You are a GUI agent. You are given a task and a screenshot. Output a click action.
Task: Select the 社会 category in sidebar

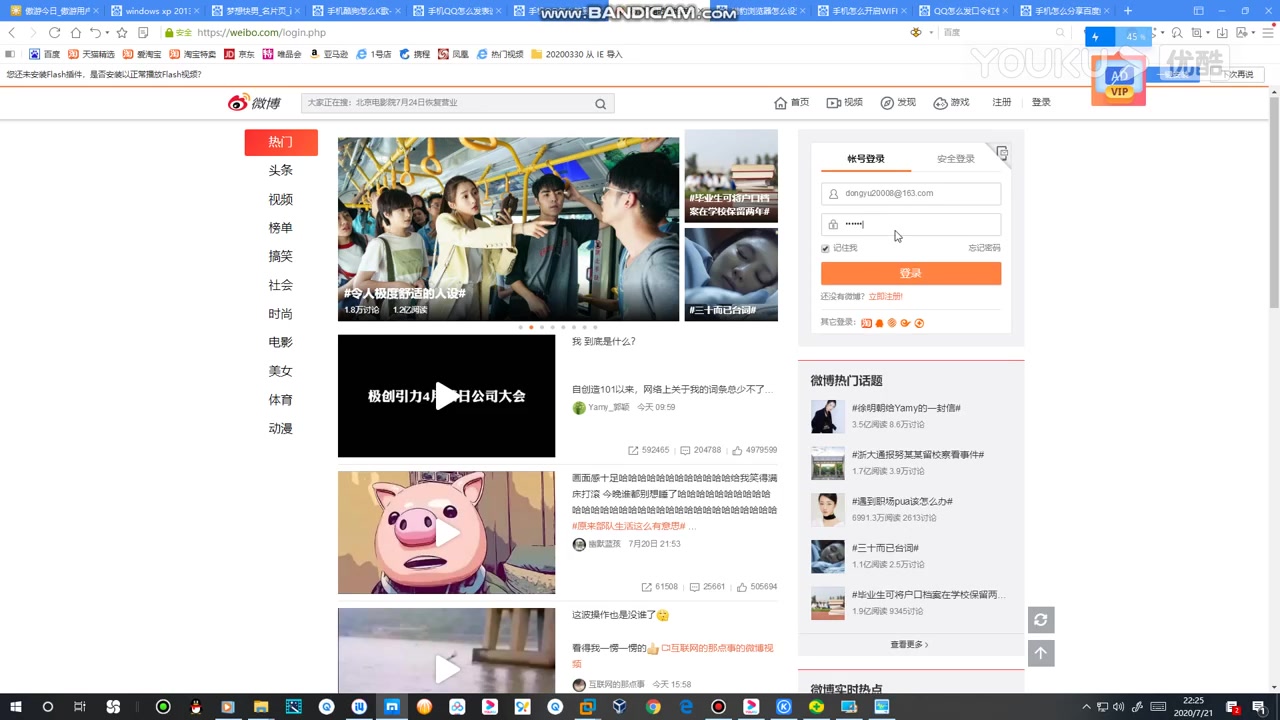[x=281, y=285]
